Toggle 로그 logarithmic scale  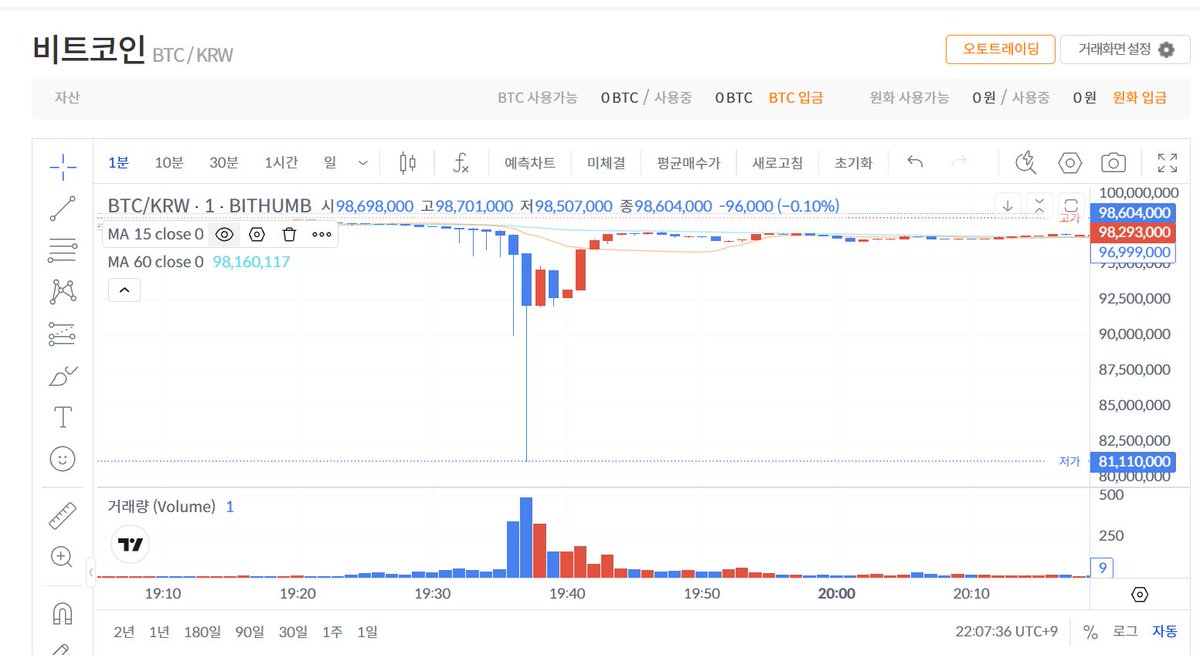pos(1125,632)
